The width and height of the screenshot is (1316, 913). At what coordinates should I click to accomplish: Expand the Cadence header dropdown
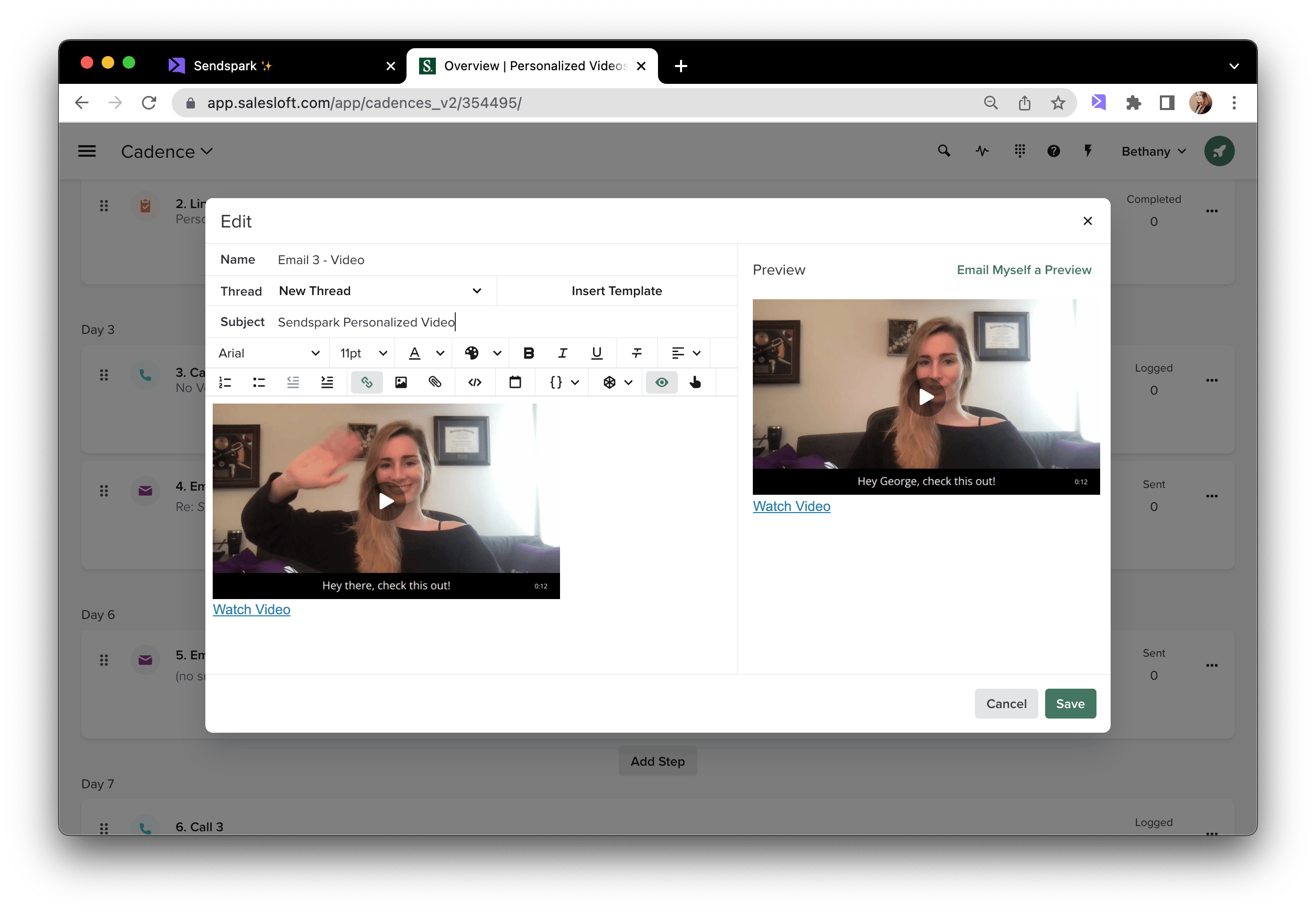pos(167,151)
